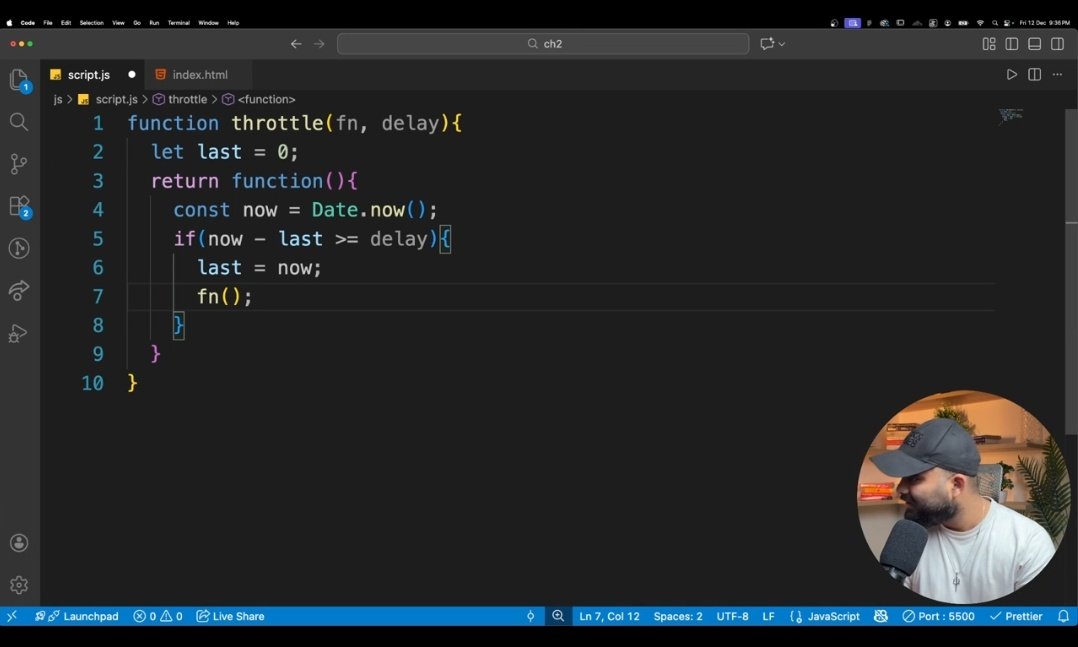This screenshot has height=647, width=1078.
Task: Click the notifications bell in status bar
Action: click(x=1064, y=616)
